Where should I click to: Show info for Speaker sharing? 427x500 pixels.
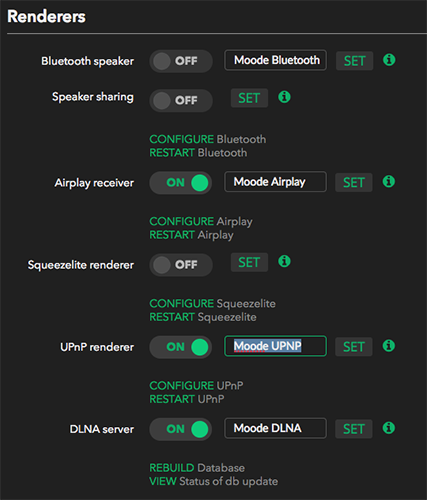click(284, 97)
